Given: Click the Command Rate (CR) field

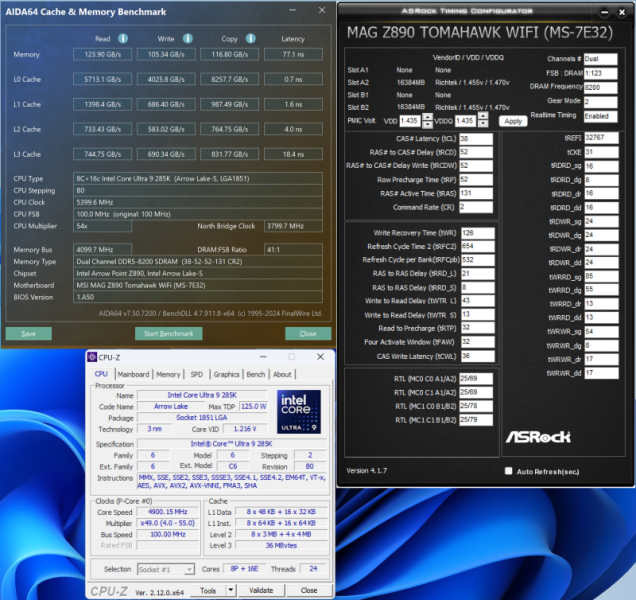Looking at the screenshot, I should 476,207.
